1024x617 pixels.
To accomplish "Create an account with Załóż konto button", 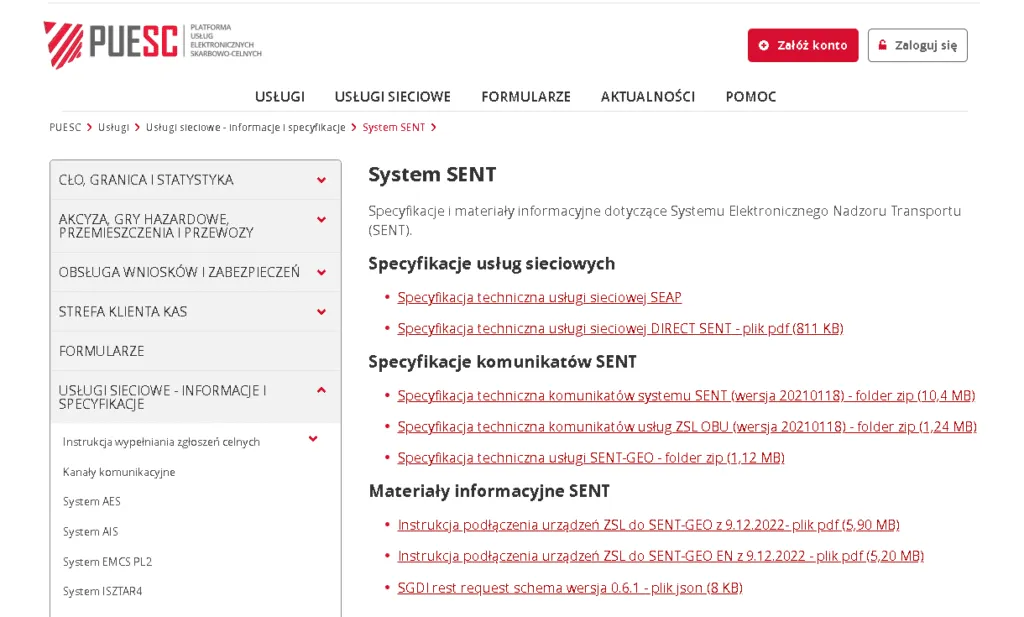I will point(803,45).
